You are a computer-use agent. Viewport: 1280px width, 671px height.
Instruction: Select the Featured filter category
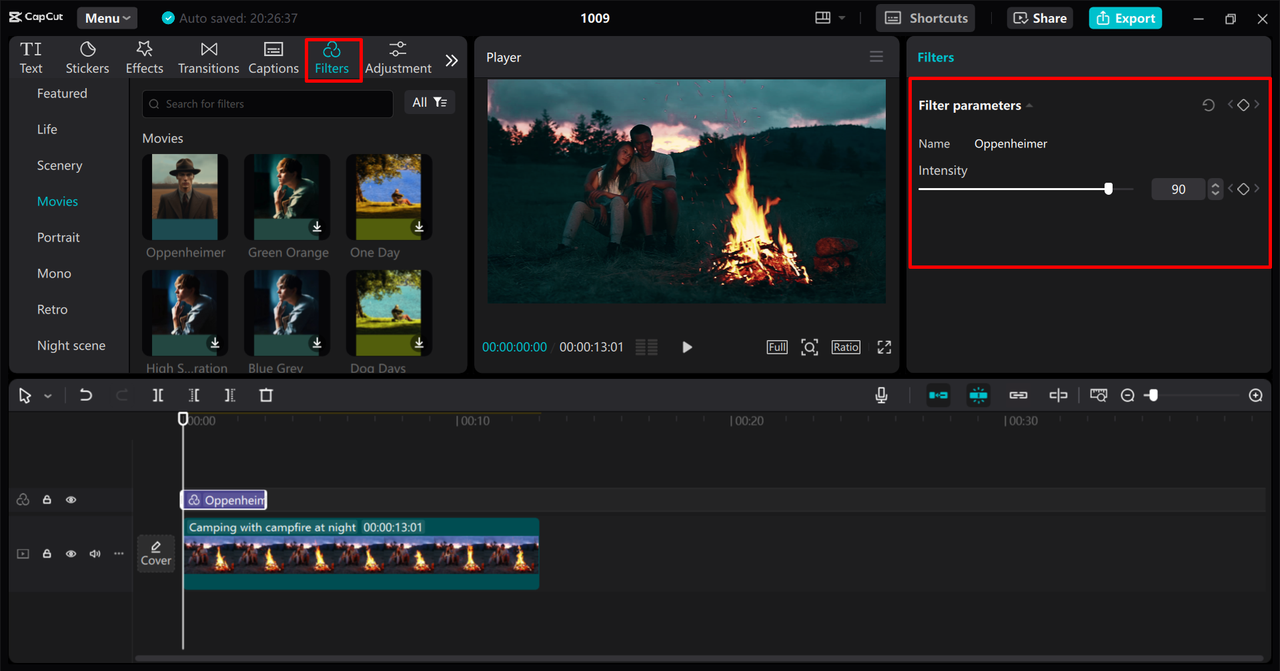62,93
